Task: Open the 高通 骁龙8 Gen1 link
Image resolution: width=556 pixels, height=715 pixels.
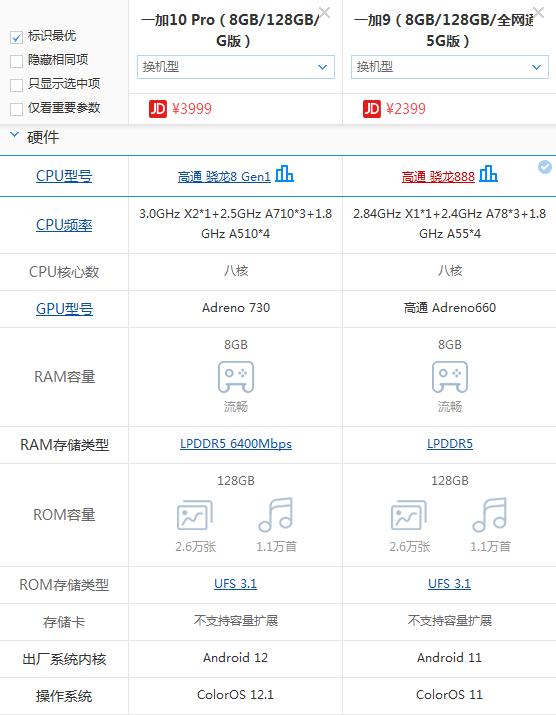Action: (x=224, y=176)
